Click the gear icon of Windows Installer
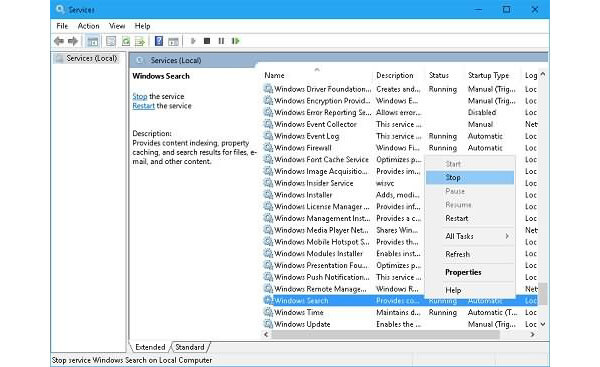This screenshot has height=367, width=600. (x=268, y=195)
